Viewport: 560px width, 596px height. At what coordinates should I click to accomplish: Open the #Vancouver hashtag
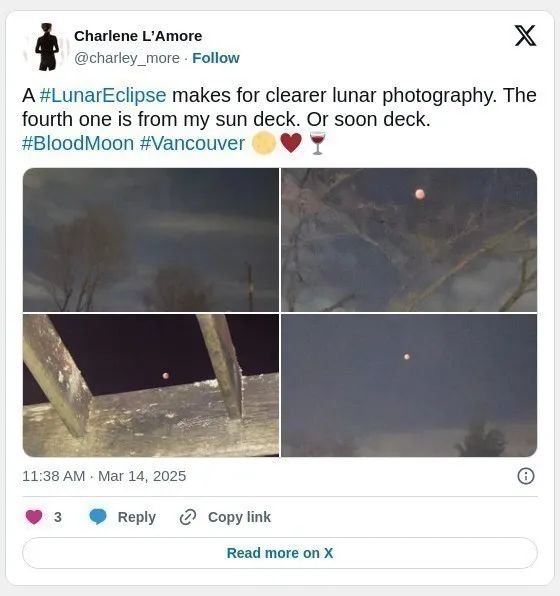pos(192,144)
